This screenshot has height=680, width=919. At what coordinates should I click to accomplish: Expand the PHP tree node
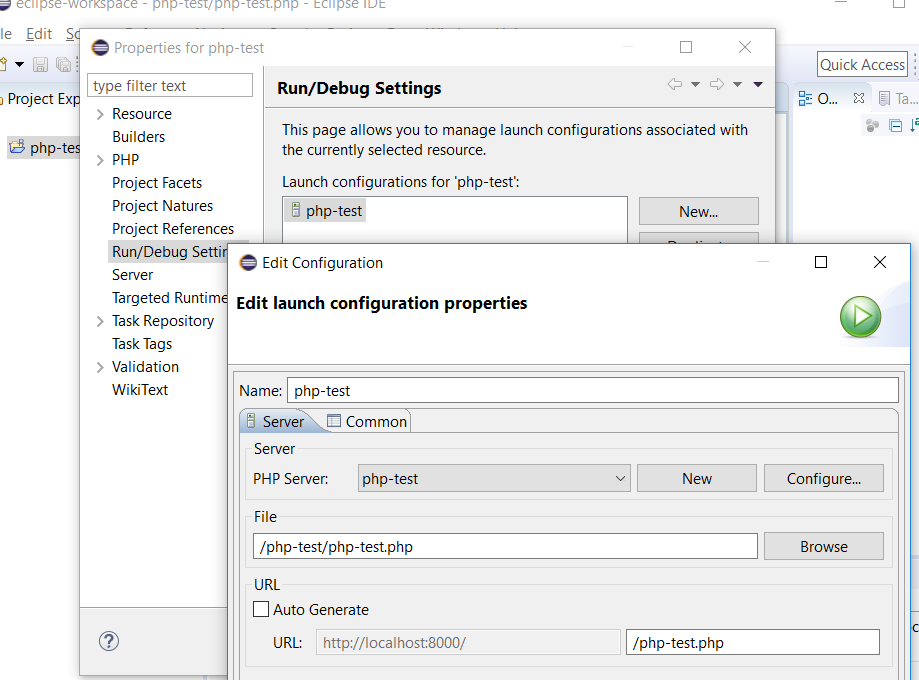[100, 160]
